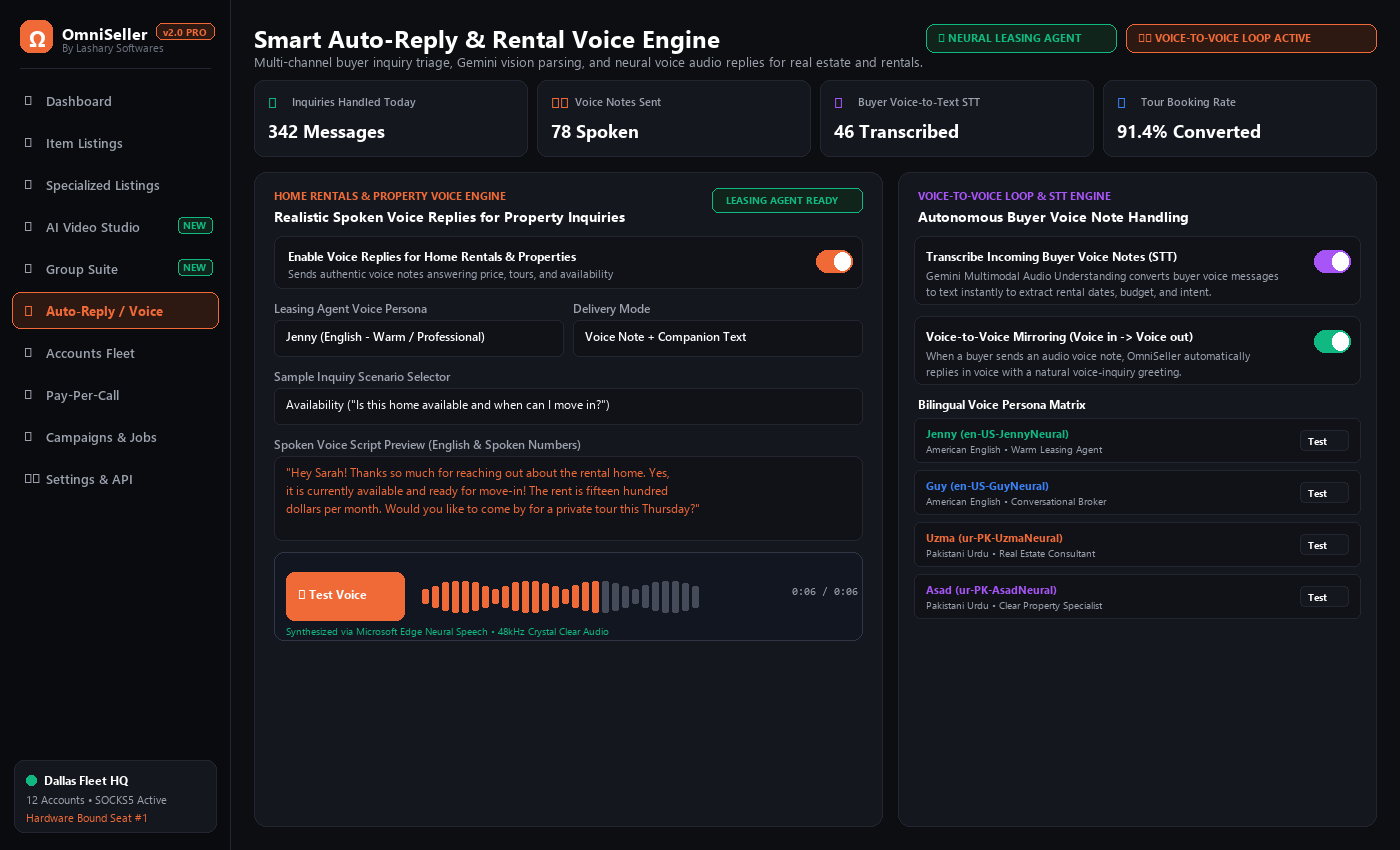The width and height of the screenshot is (1400, 850).
Task: Go to Pay-Per-Call
Action: pyautogui.click(x=115, y=395)
